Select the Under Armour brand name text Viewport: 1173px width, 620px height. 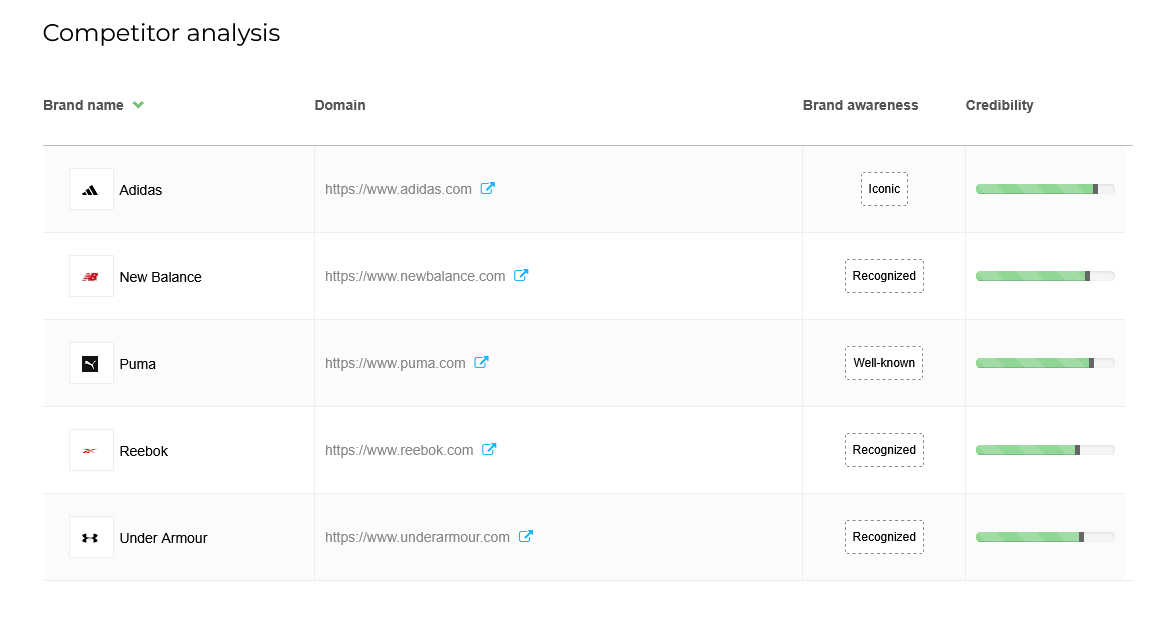pos(163,538)
